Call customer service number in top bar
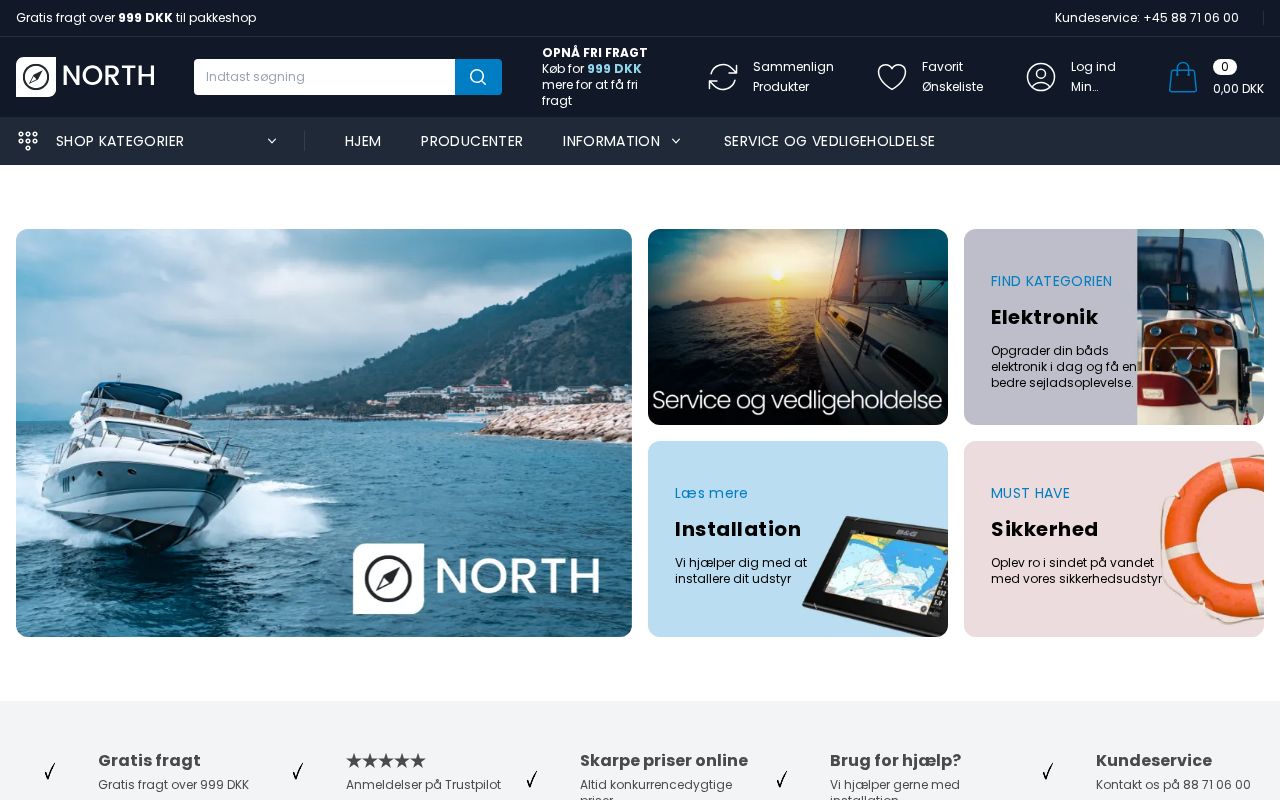 tap(1147, 18)
